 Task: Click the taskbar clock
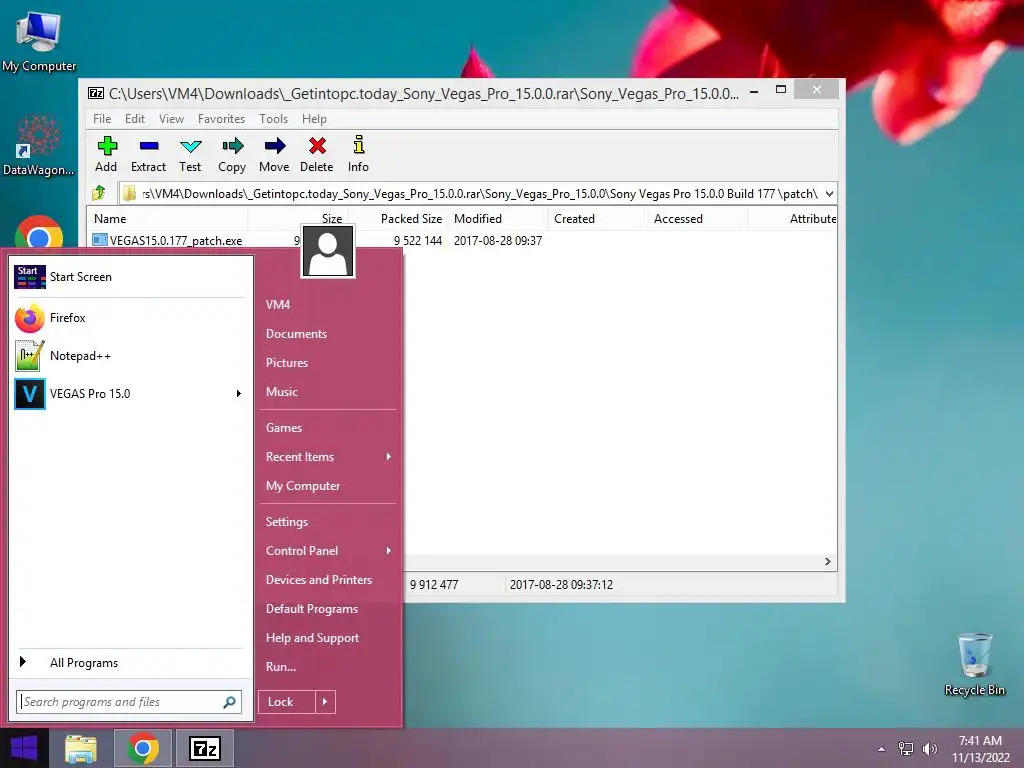pyautogui.click(x=980, y=749)
